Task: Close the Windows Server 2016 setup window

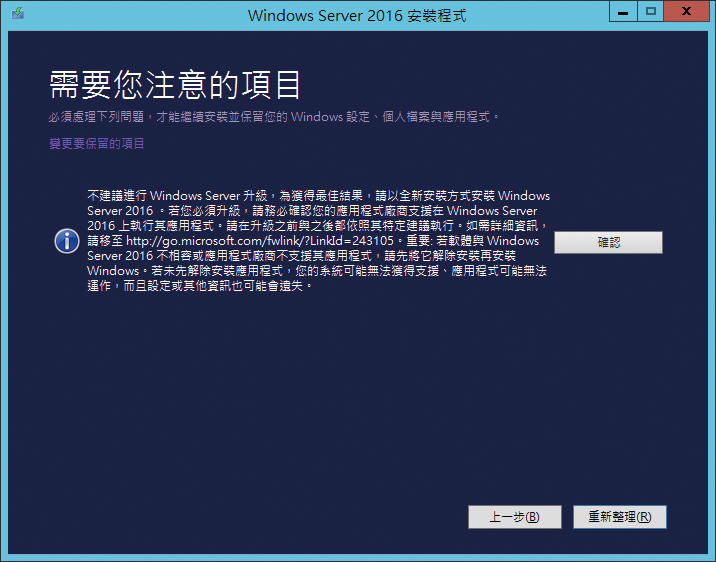Action: tap(686, 11)
